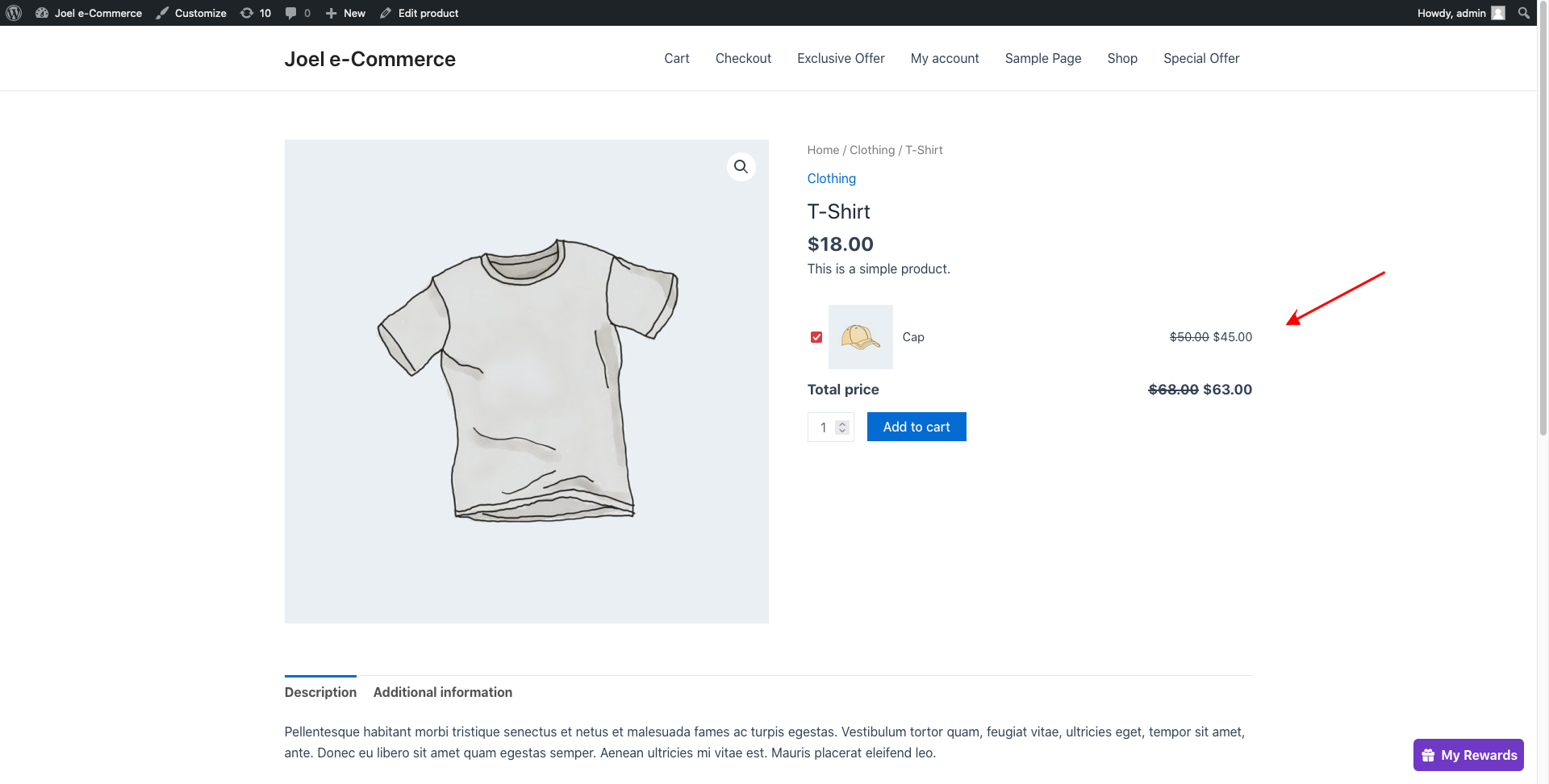
Task: Select the Description tab
Action: 320,692
